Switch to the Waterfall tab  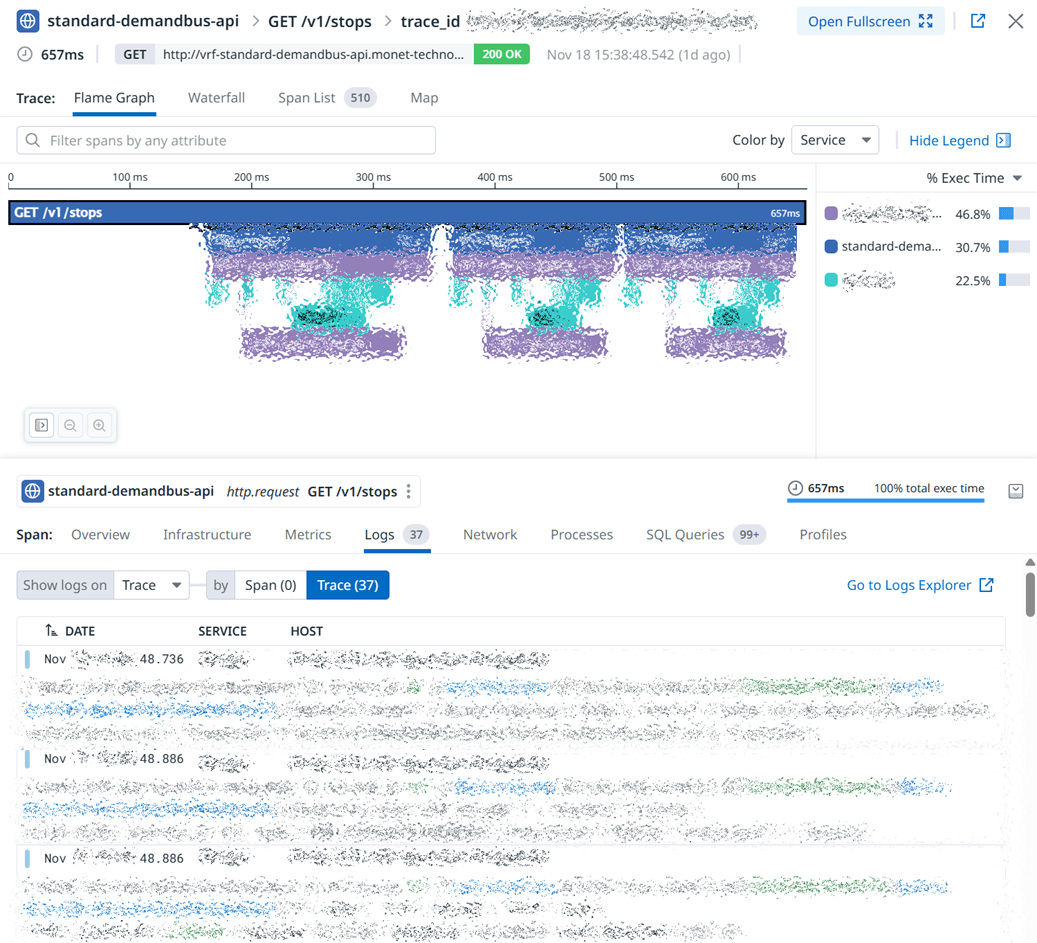tap(216, 98)
